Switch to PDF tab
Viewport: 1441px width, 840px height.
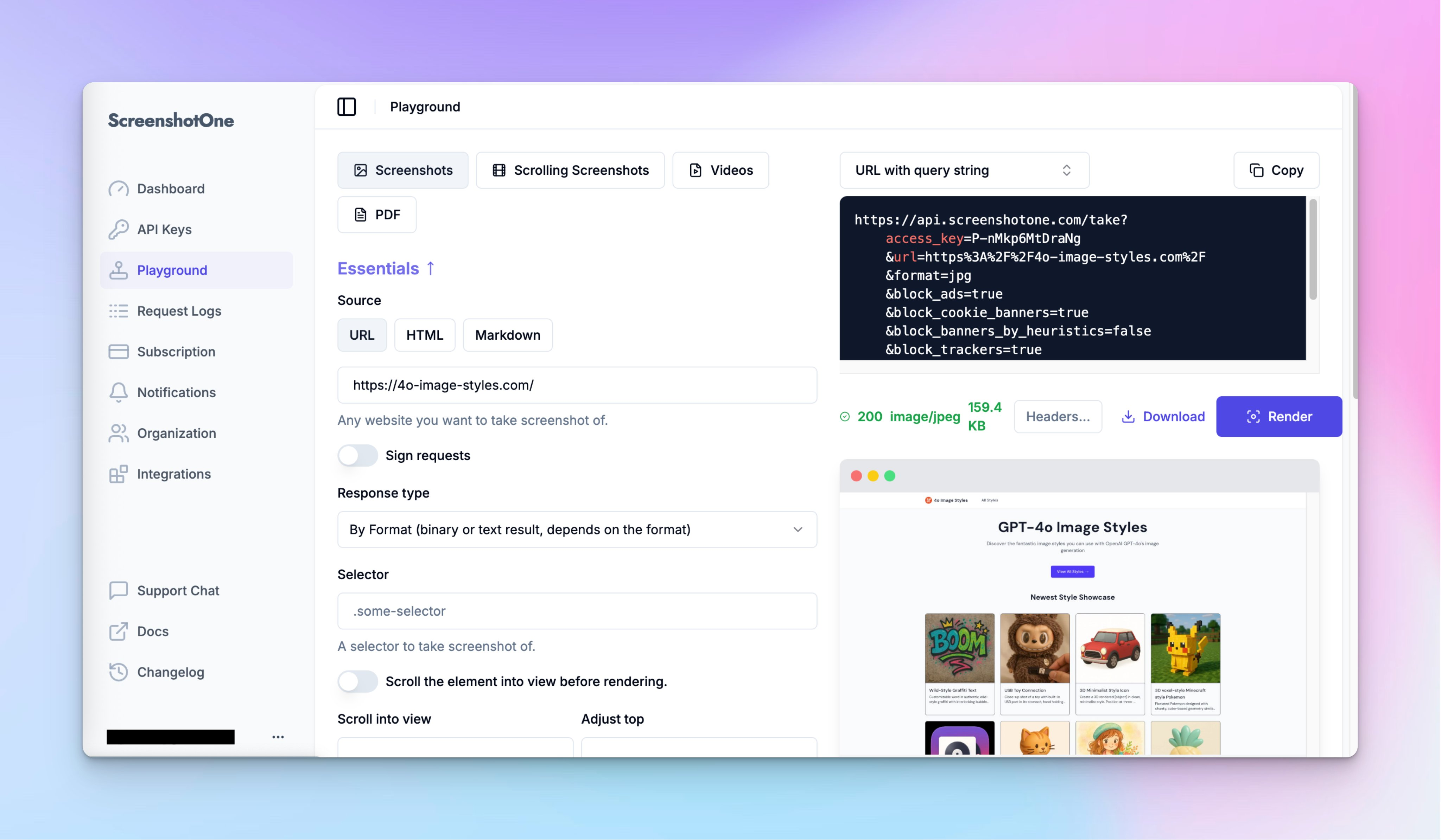(377, 215)
